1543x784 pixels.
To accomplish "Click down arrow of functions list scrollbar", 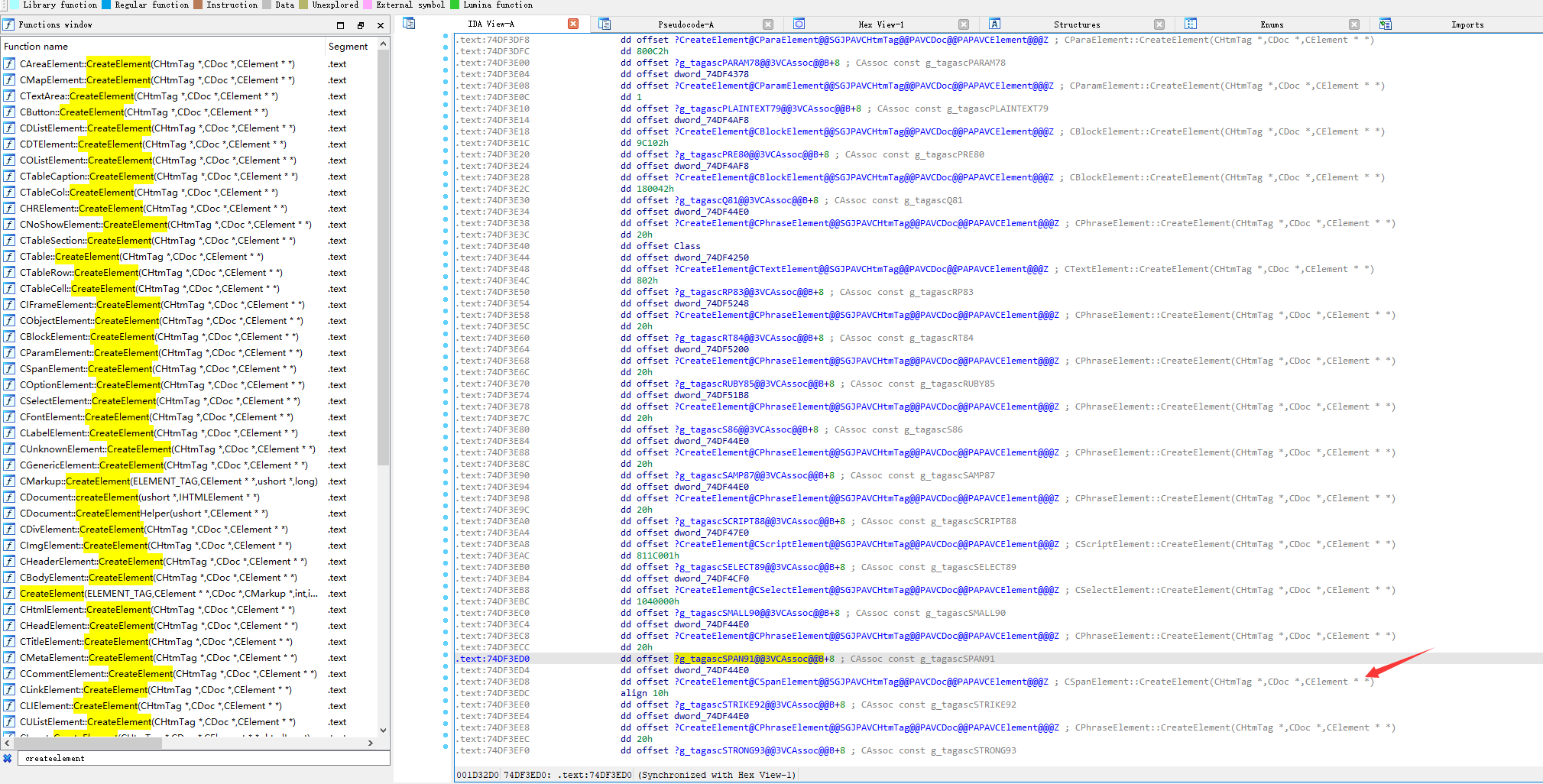I will click(x=384, y=730).
